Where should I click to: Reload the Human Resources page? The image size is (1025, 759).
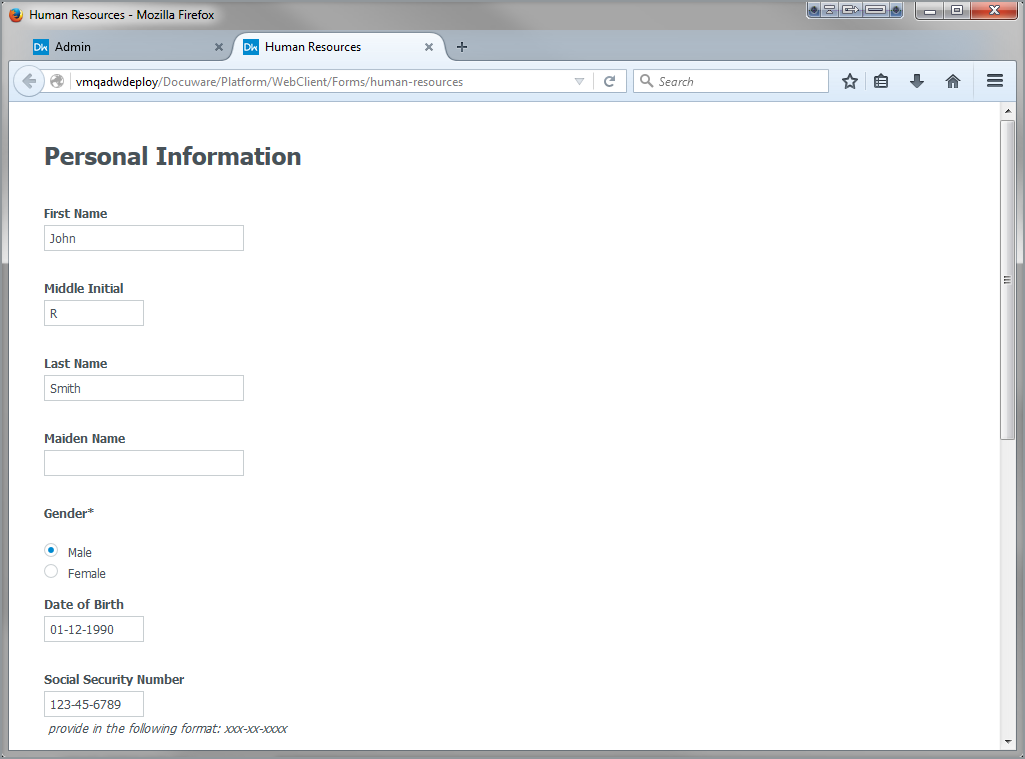pos(610,81)
